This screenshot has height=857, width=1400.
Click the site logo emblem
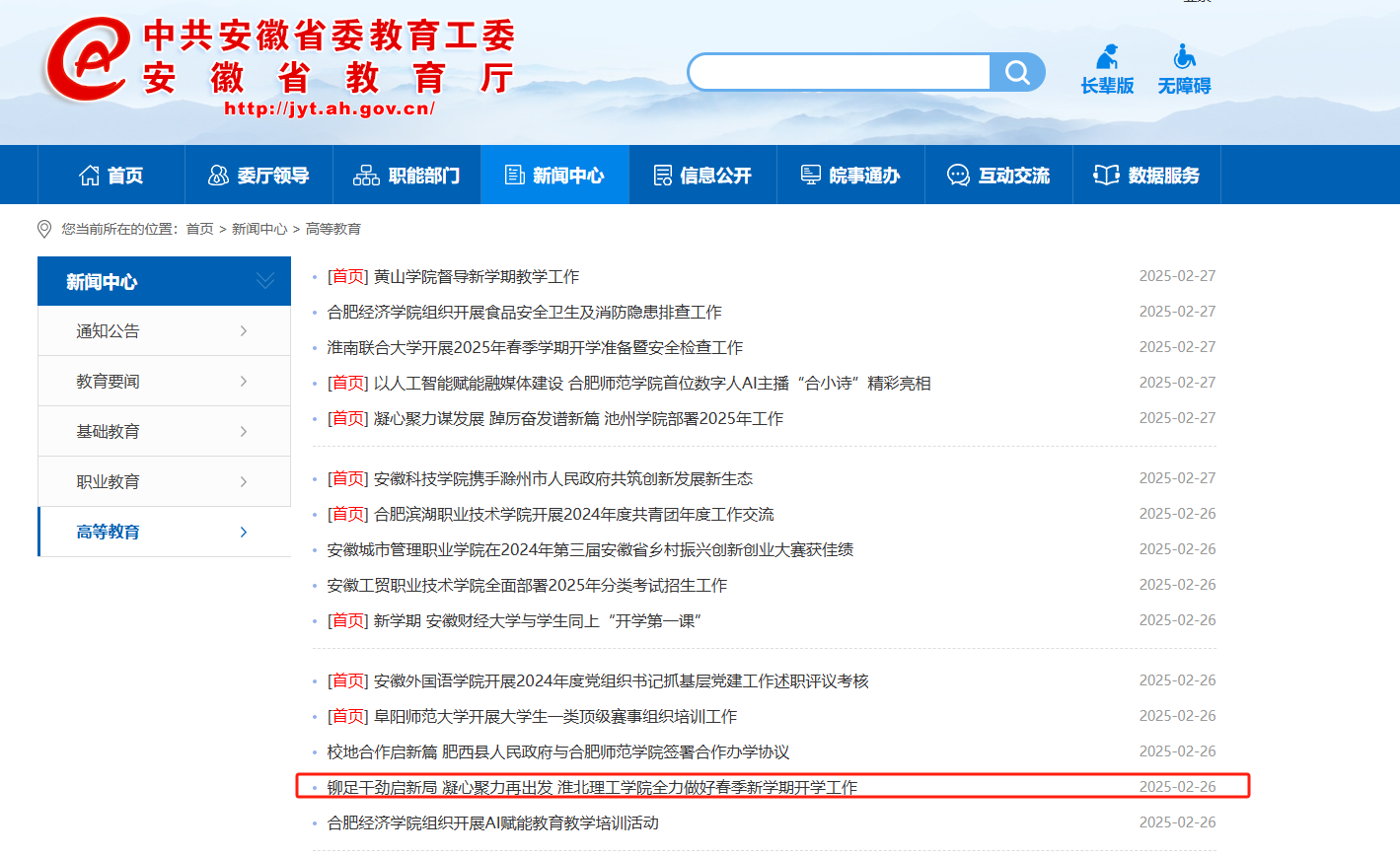click(89, 61)
